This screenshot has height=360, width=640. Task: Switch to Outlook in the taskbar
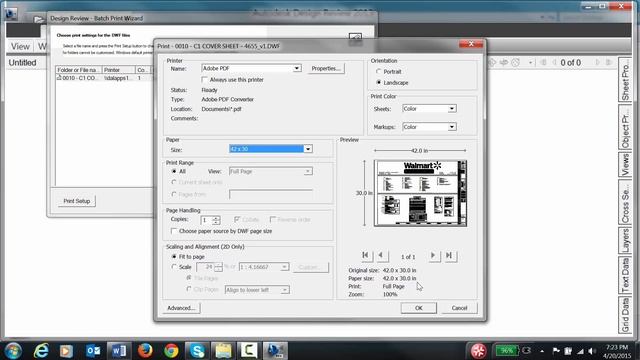93,351
